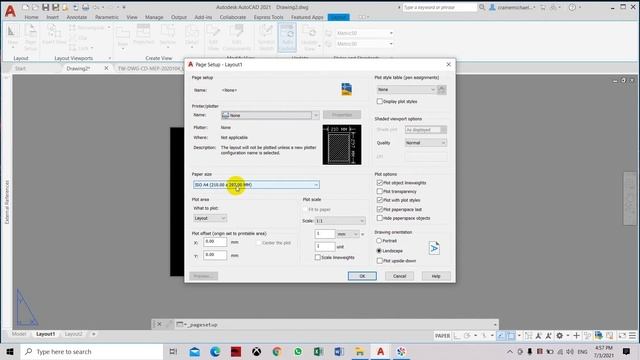Open the What to plot dropdown

coord(210,218)
